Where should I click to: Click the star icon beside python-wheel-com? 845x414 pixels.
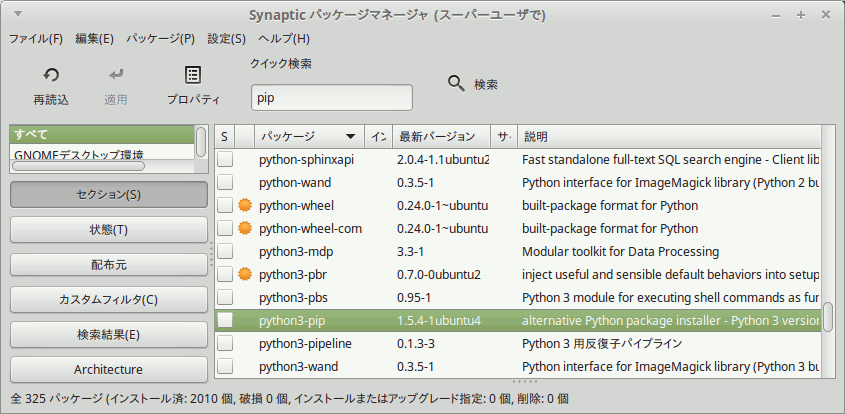click(245, 229)
